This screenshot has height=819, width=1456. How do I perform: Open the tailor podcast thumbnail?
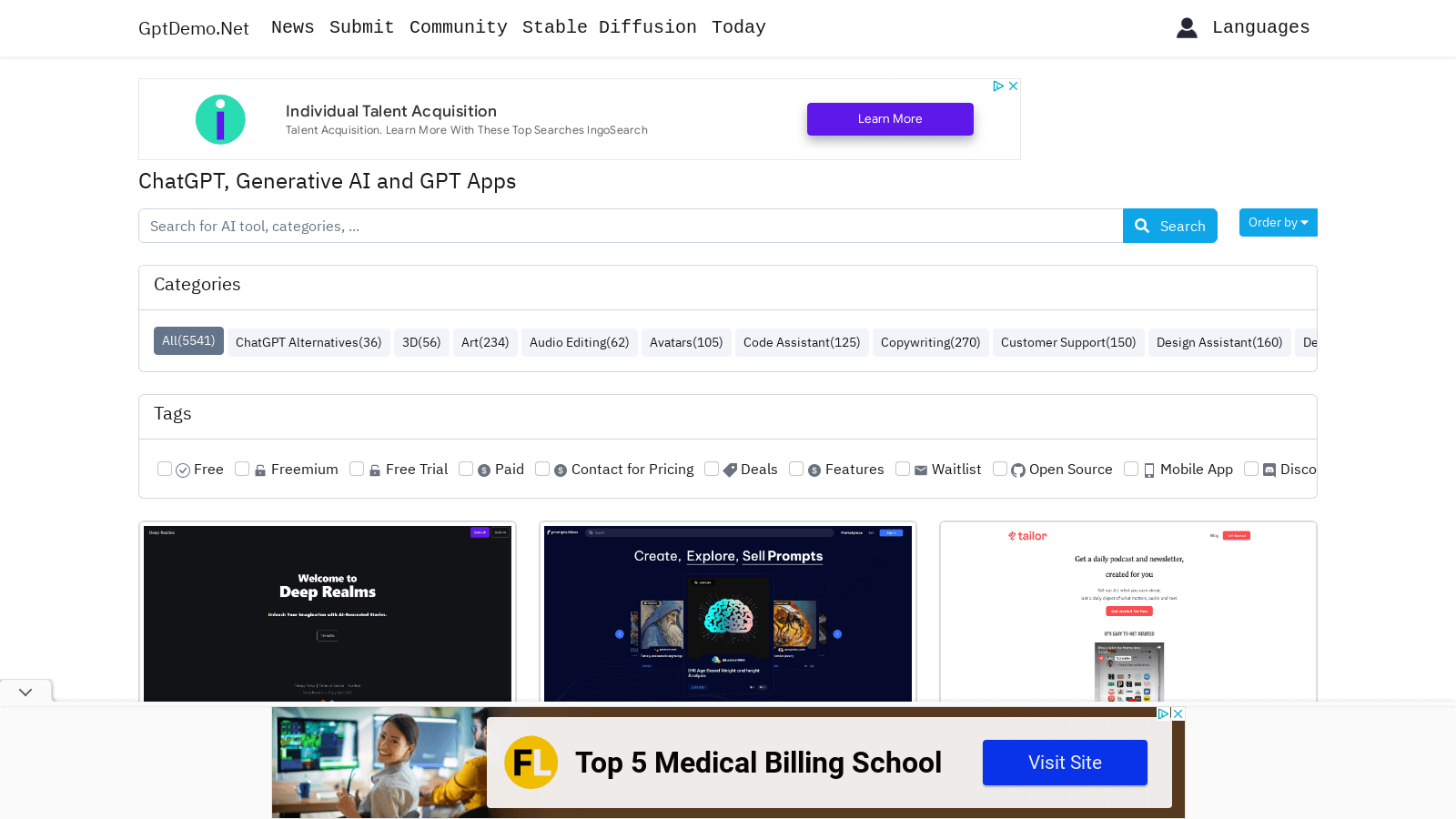point(1128,613)
